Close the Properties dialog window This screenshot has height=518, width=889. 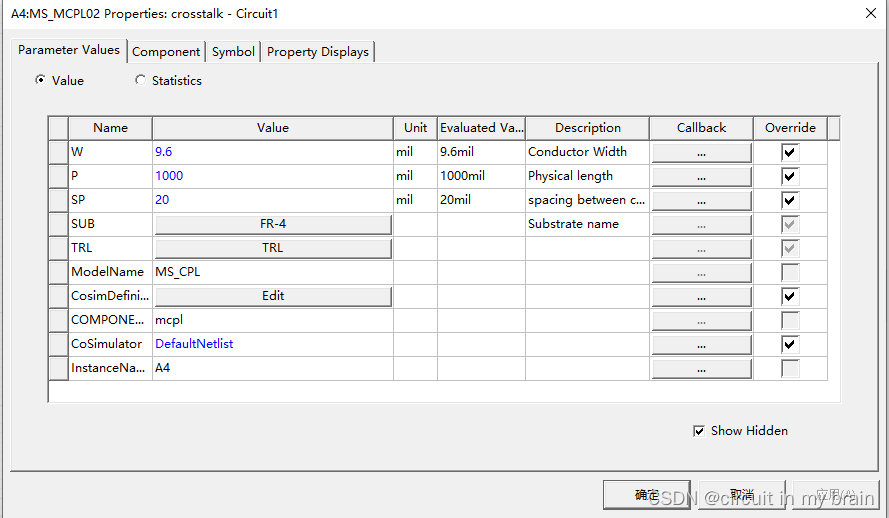[x=867, y=13]
